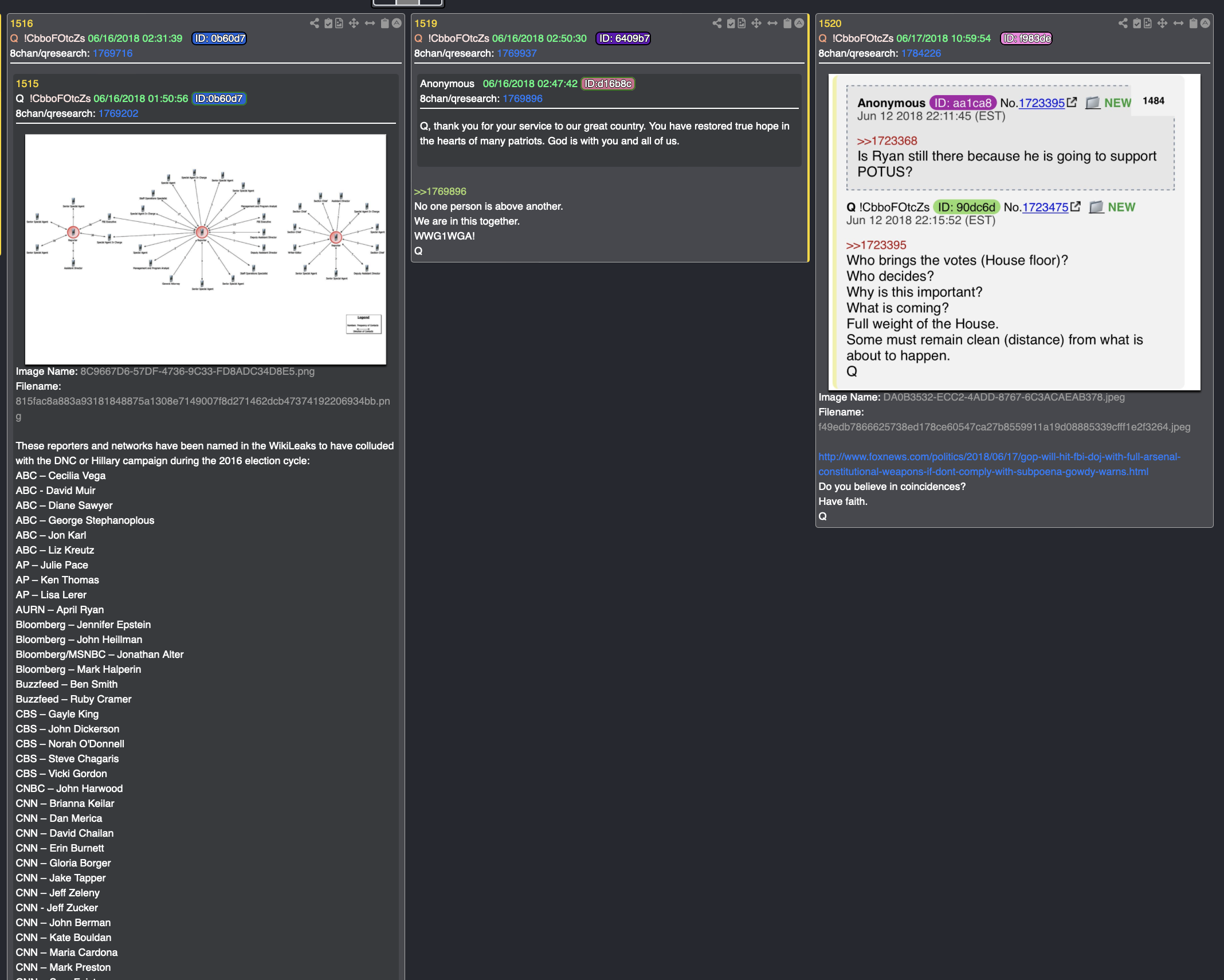
Task: Click the timestamp 06/17/2018 10:59:54
Action: [943, 38]
